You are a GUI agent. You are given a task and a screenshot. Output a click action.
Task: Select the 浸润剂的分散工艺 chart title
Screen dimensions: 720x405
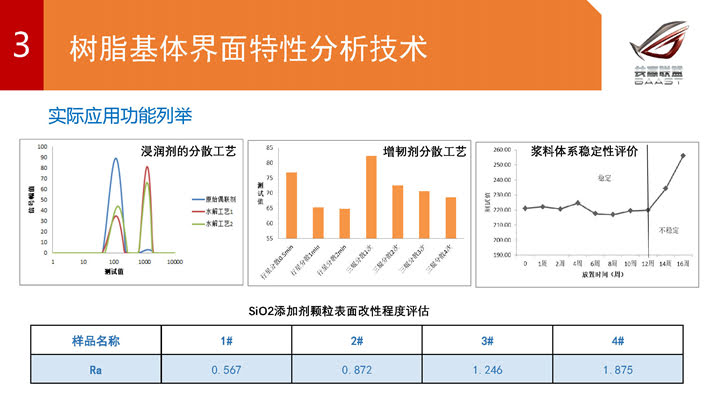point(187,152)
